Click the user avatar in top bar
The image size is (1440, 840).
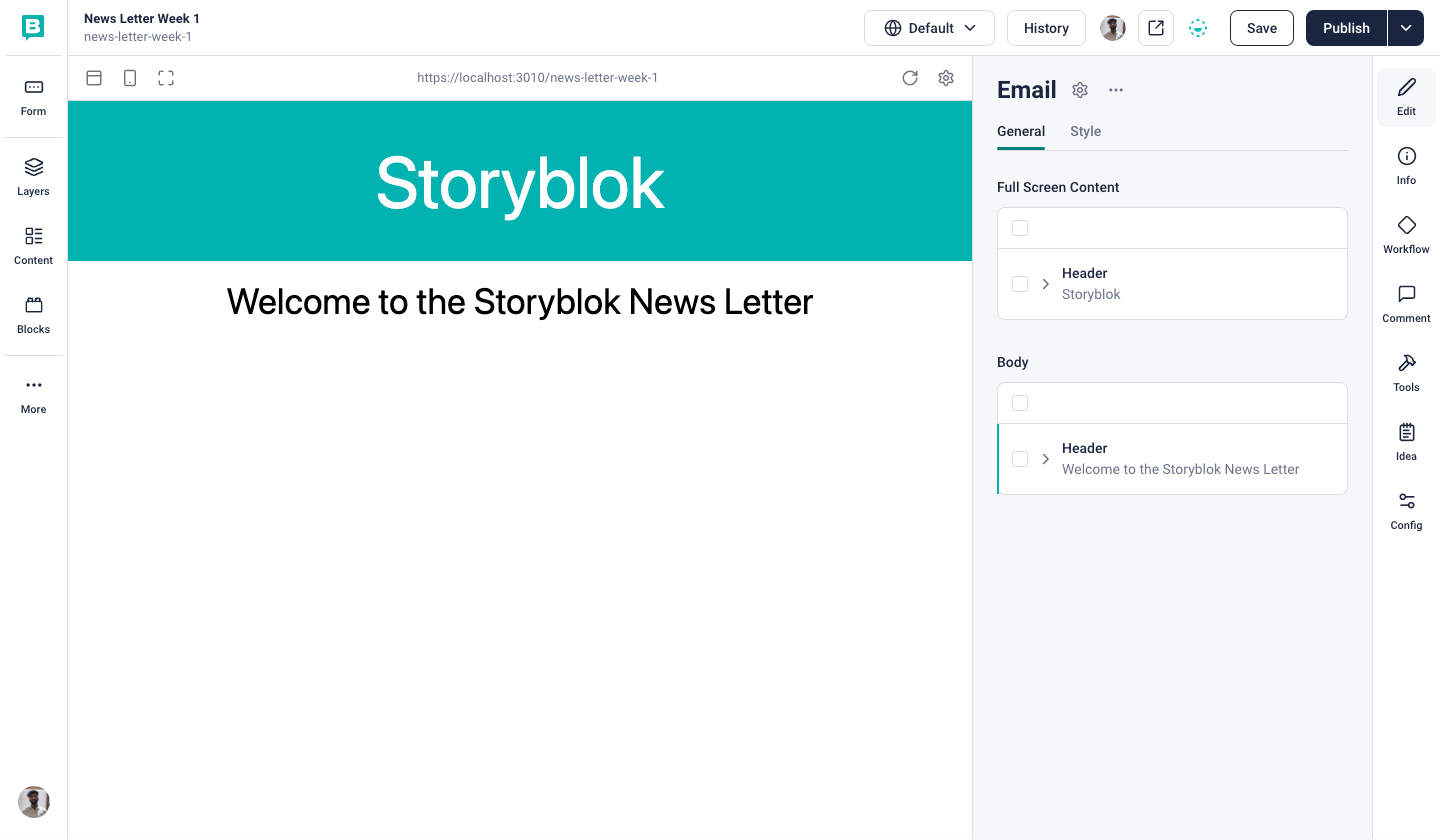pos(1113,28)
